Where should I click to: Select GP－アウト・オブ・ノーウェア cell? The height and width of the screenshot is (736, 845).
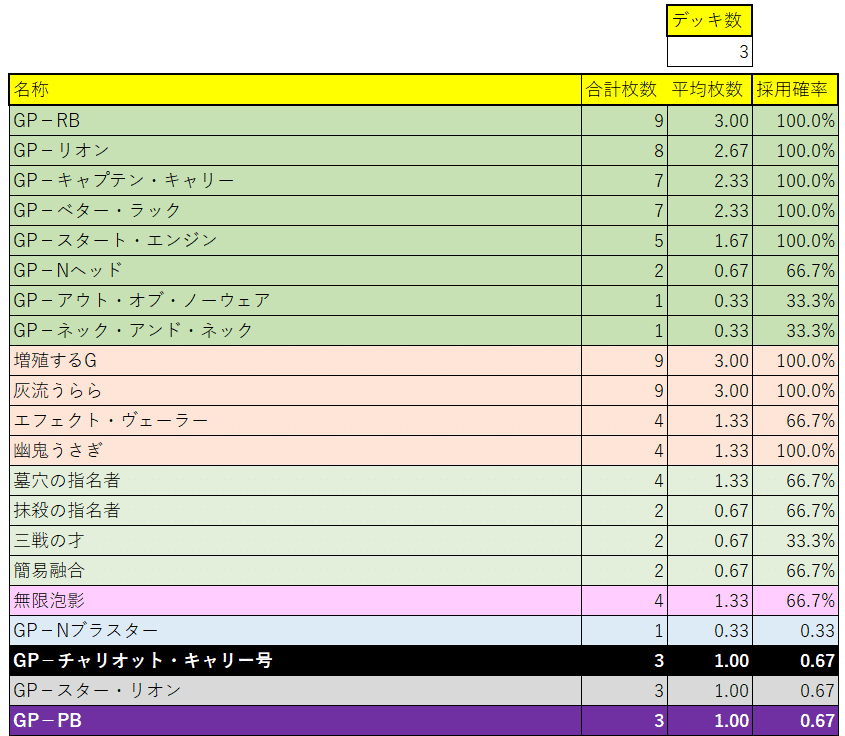295,301
